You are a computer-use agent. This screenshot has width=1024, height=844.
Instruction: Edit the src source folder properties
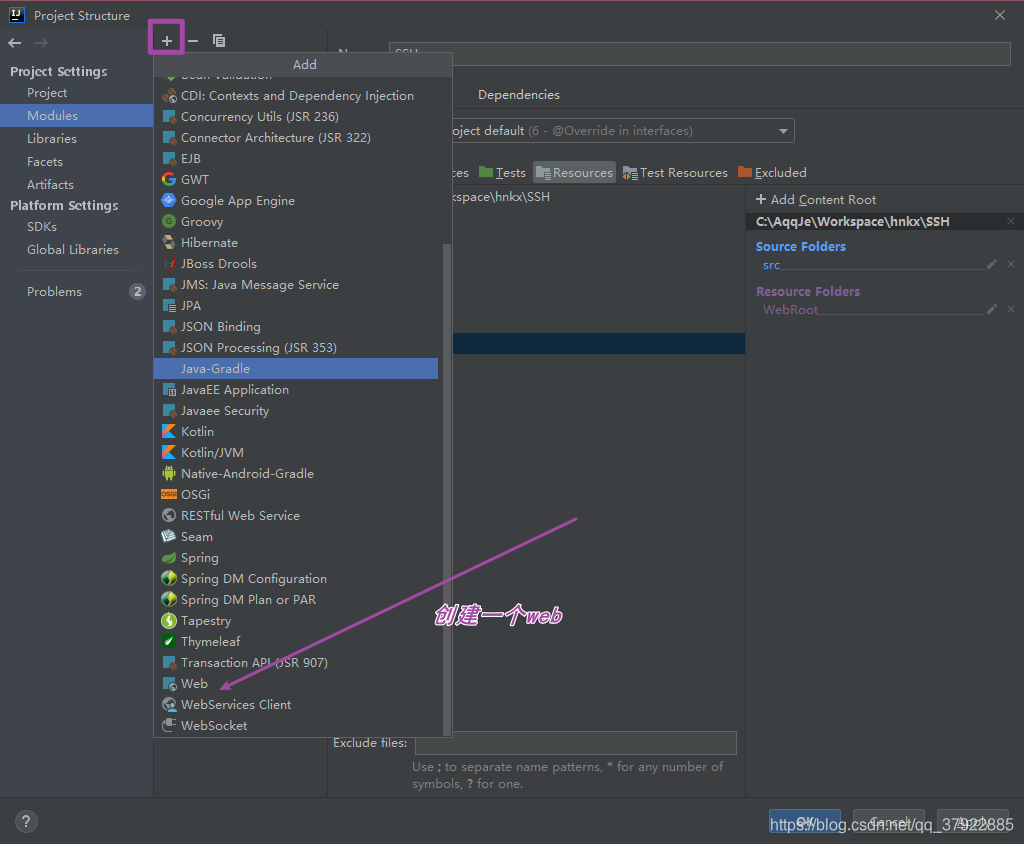tap(991, 265)
